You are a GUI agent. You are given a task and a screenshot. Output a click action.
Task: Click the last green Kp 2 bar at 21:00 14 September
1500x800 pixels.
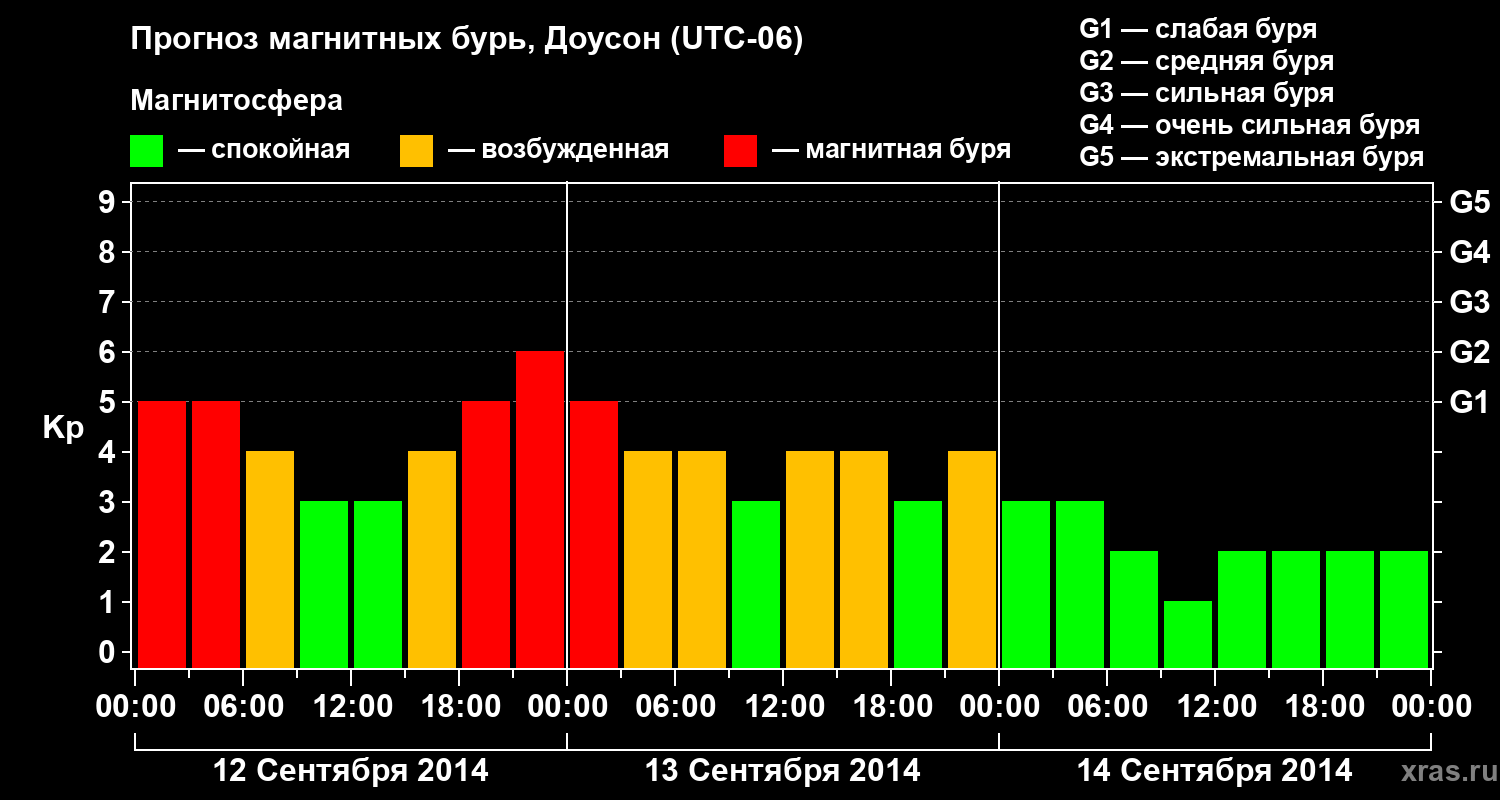pos(1404,609)
